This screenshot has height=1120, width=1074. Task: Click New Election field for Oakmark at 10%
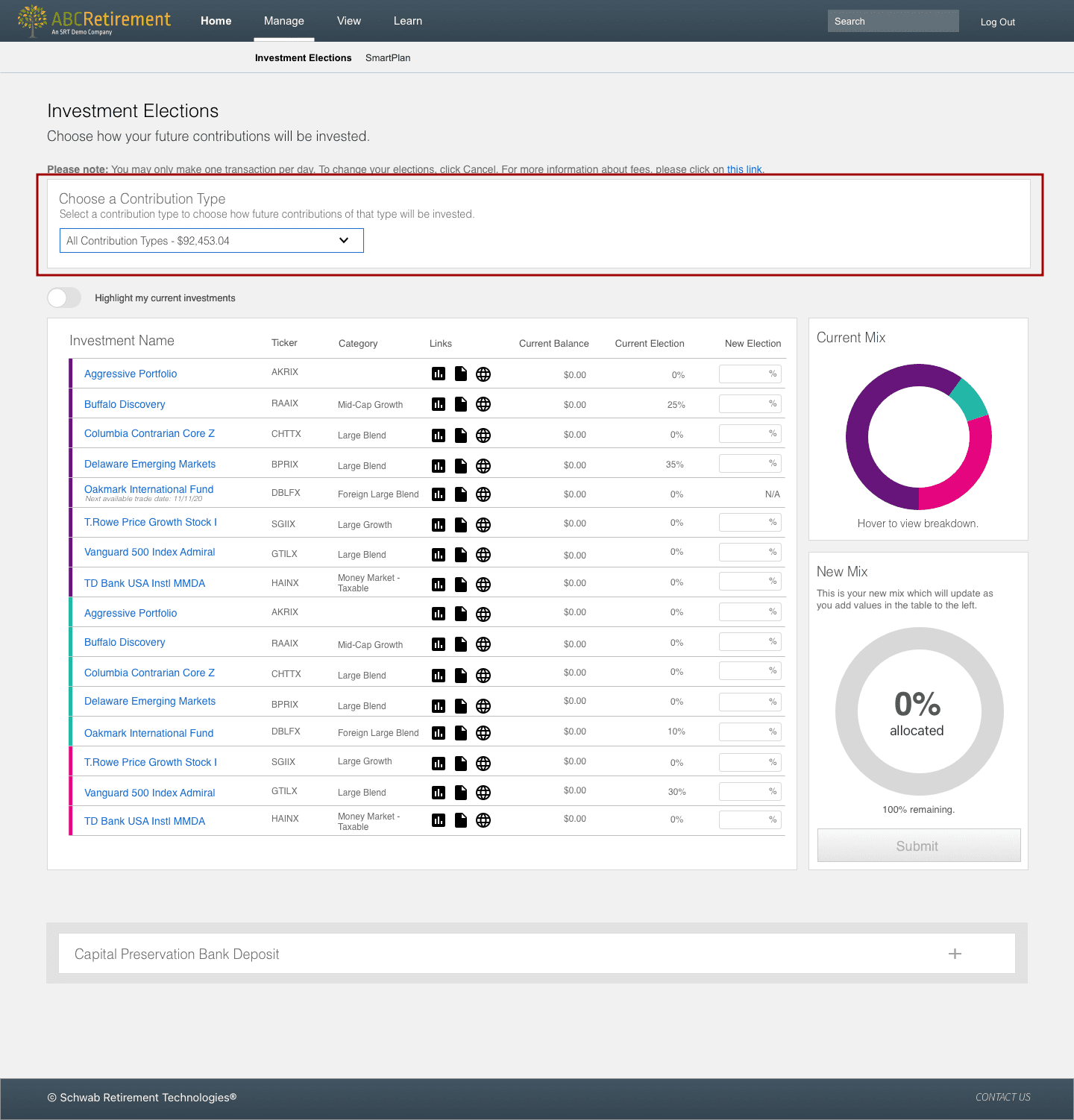point(750,732)
